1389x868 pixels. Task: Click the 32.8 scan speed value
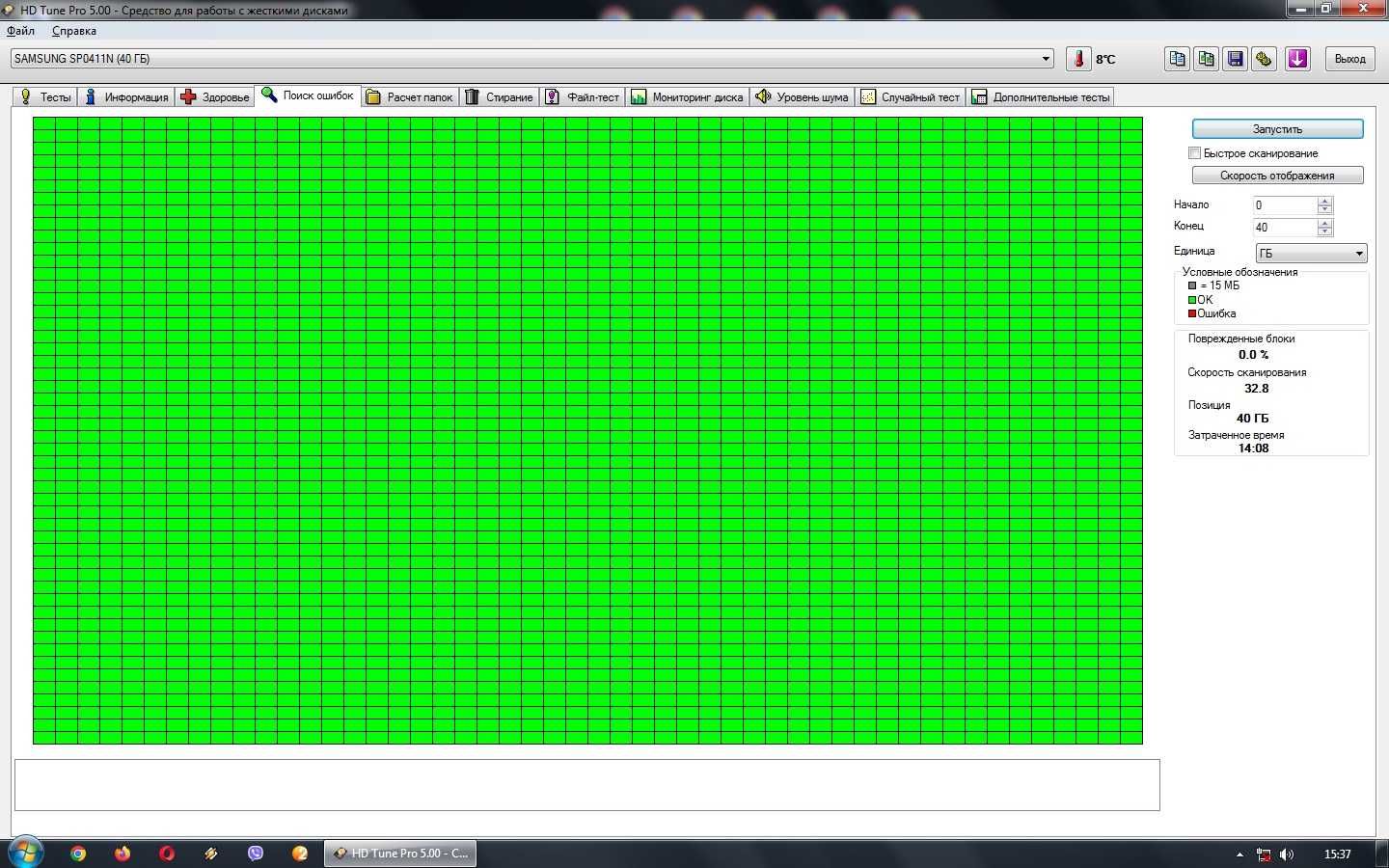click(1256, 389)
